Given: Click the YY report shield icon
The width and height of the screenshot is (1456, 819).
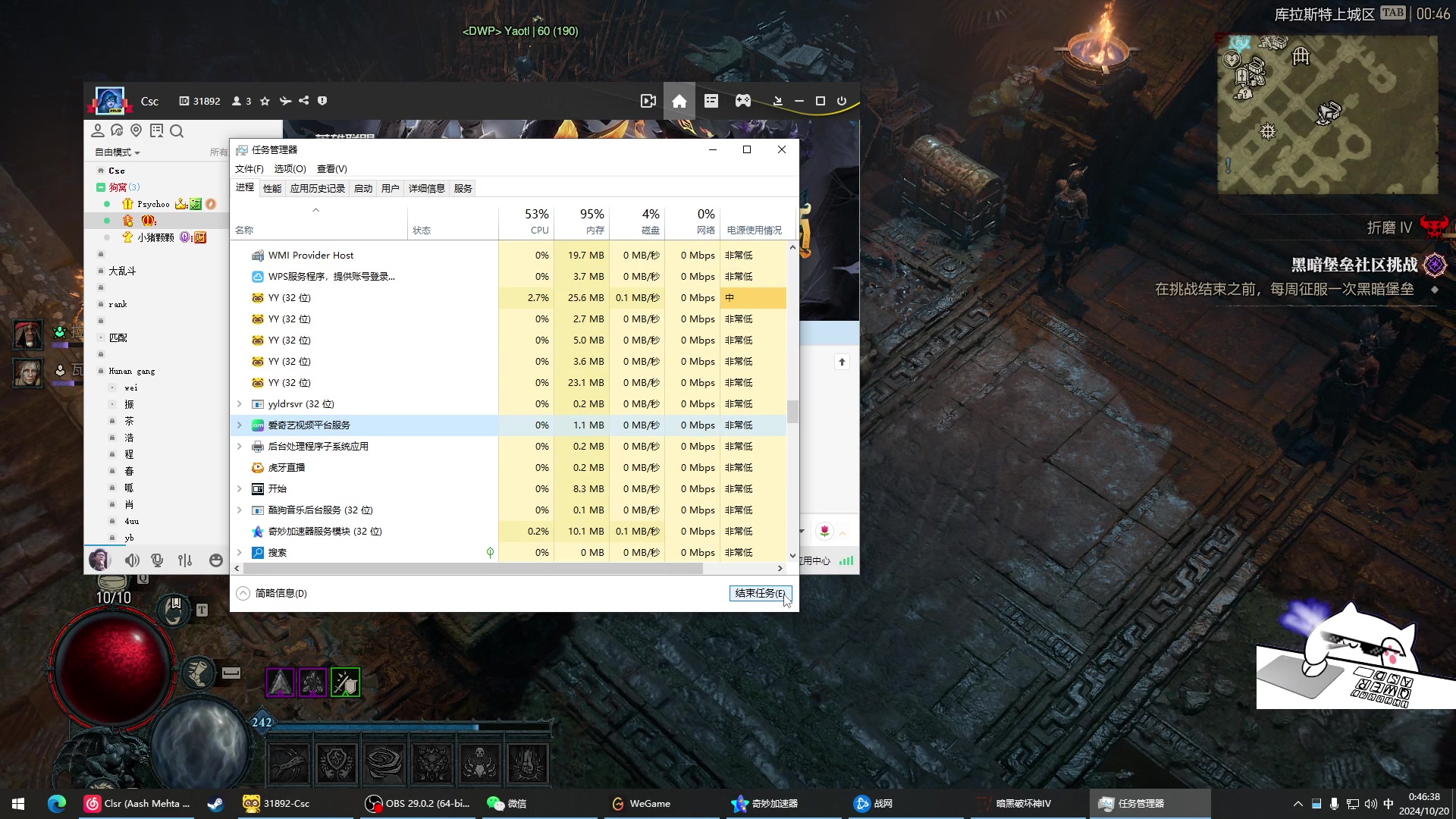Looking at the screenshot, I should click(322, 101).
